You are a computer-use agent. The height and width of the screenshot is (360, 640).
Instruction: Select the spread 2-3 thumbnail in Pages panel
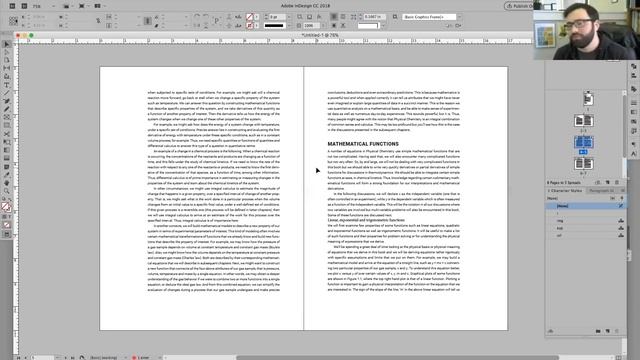point(584,121)
